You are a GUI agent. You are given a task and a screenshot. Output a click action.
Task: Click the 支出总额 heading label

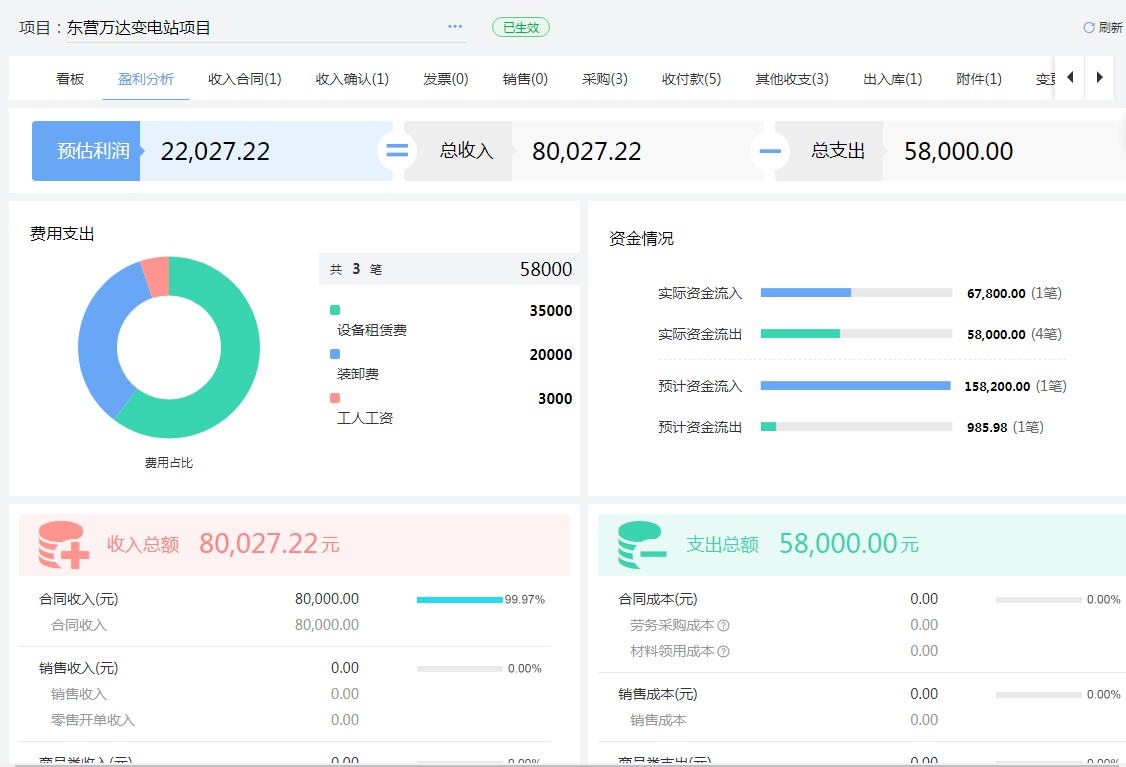pos(722,544)
